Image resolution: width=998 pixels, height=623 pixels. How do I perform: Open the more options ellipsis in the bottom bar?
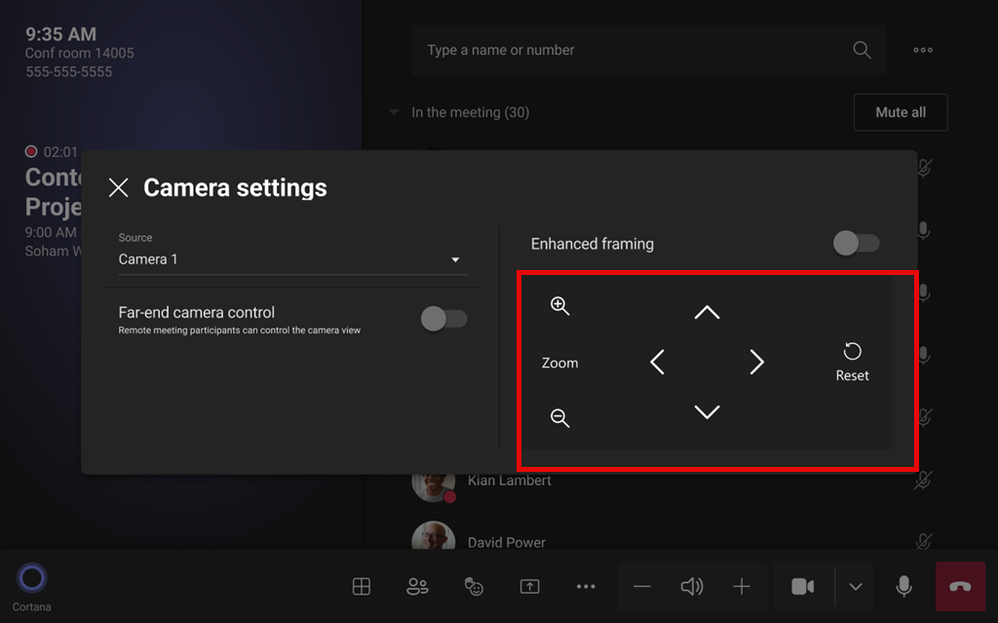[x=586, y=587]
